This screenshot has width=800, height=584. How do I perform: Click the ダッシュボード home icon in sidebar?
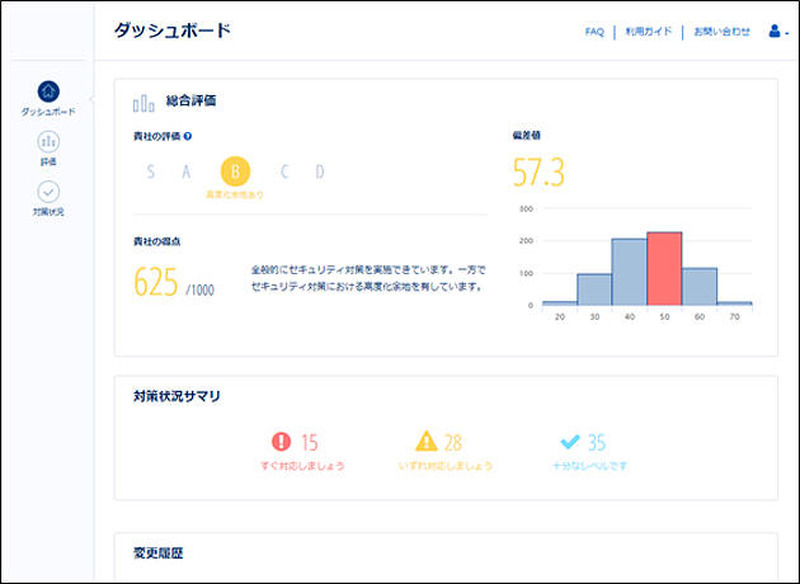click(48, 92)
